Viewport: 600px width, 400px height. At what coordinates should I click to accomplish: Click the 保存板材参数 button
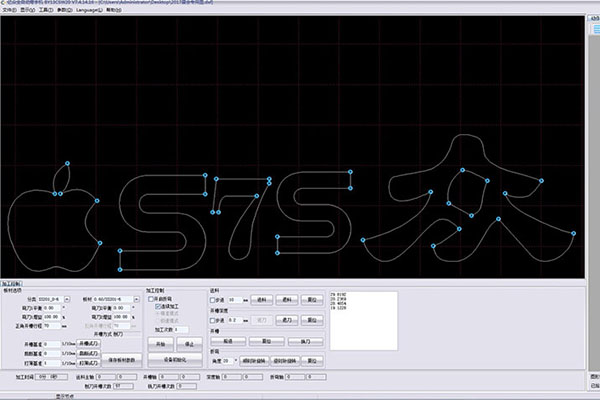122,358
